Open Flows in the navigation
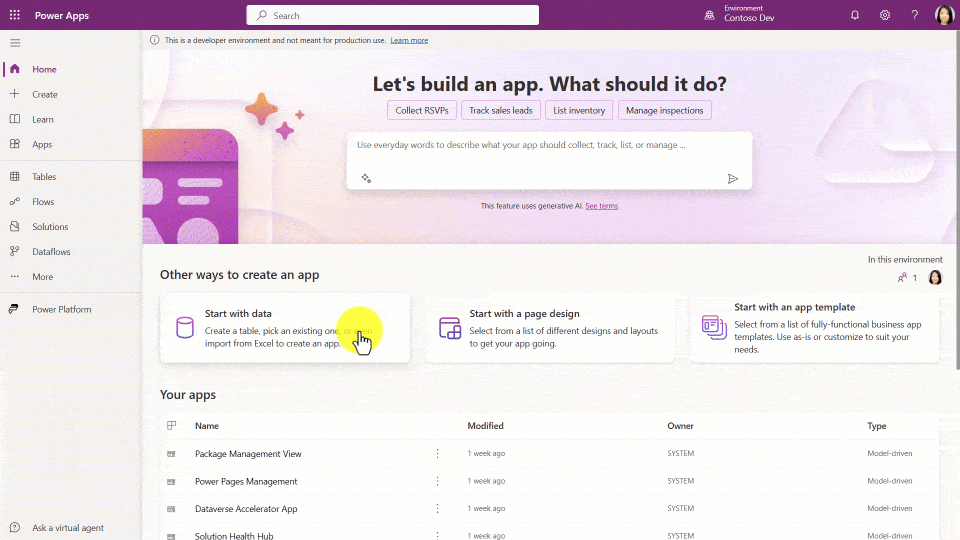The width and height of the screenshot is (960, 540). coord(43,201)
